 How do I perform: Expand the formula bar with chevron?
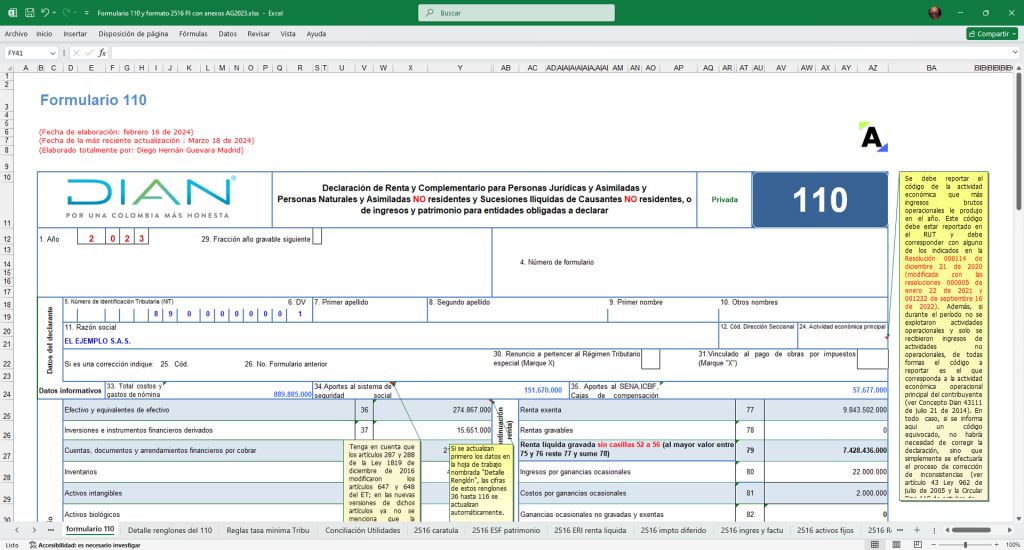(x=1015, y=53)
